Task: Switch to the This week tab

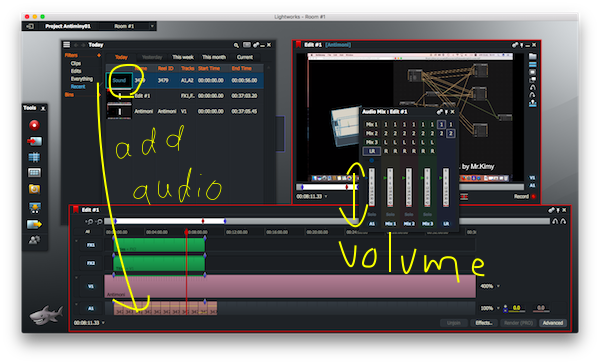Action: (183, 57)
